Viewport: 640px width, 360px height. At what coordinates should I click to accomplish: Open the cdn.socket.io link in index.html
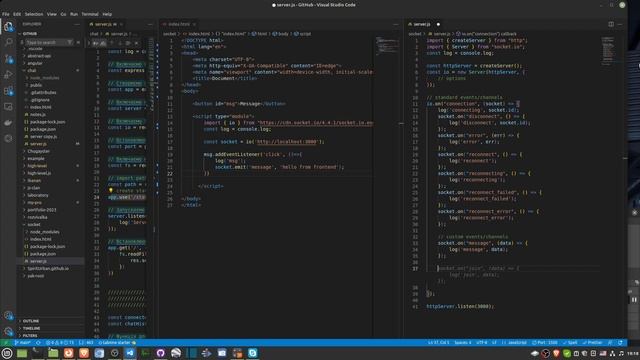click(316, 122)
